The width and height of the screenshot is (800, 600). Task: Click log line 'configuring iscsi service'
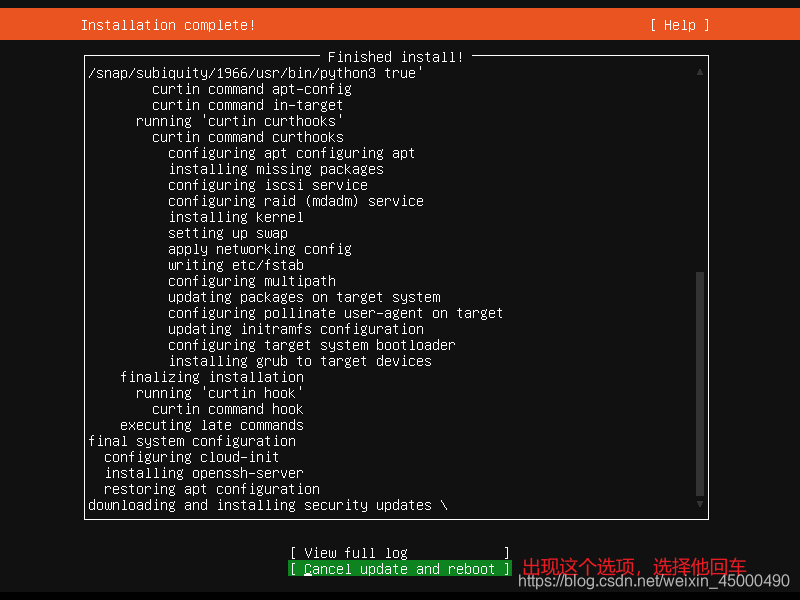(268, 185)
